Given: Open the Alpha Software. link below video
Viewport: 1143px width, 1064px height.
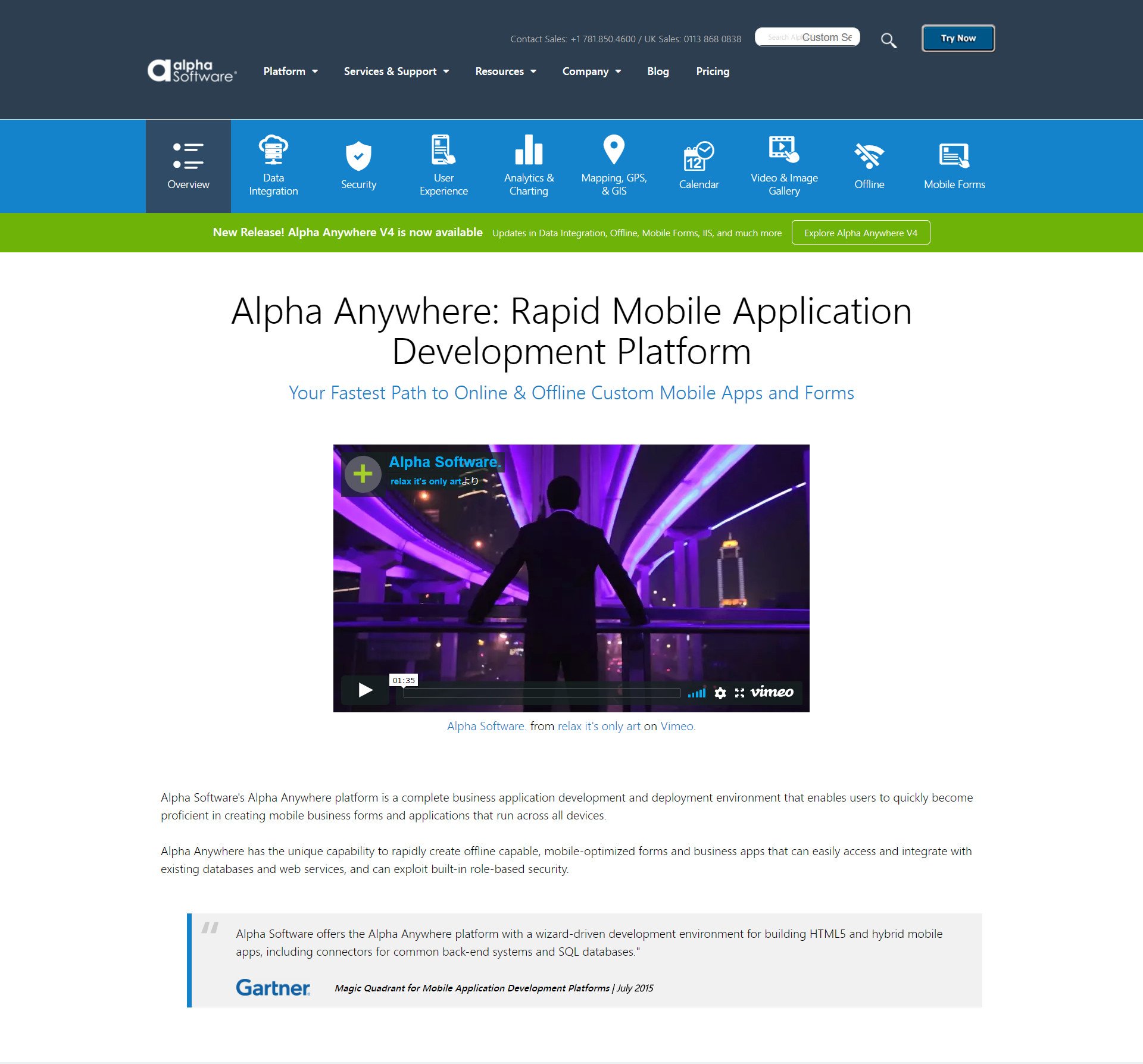Looking at the screenshot, I should click(x=487, y=726).
